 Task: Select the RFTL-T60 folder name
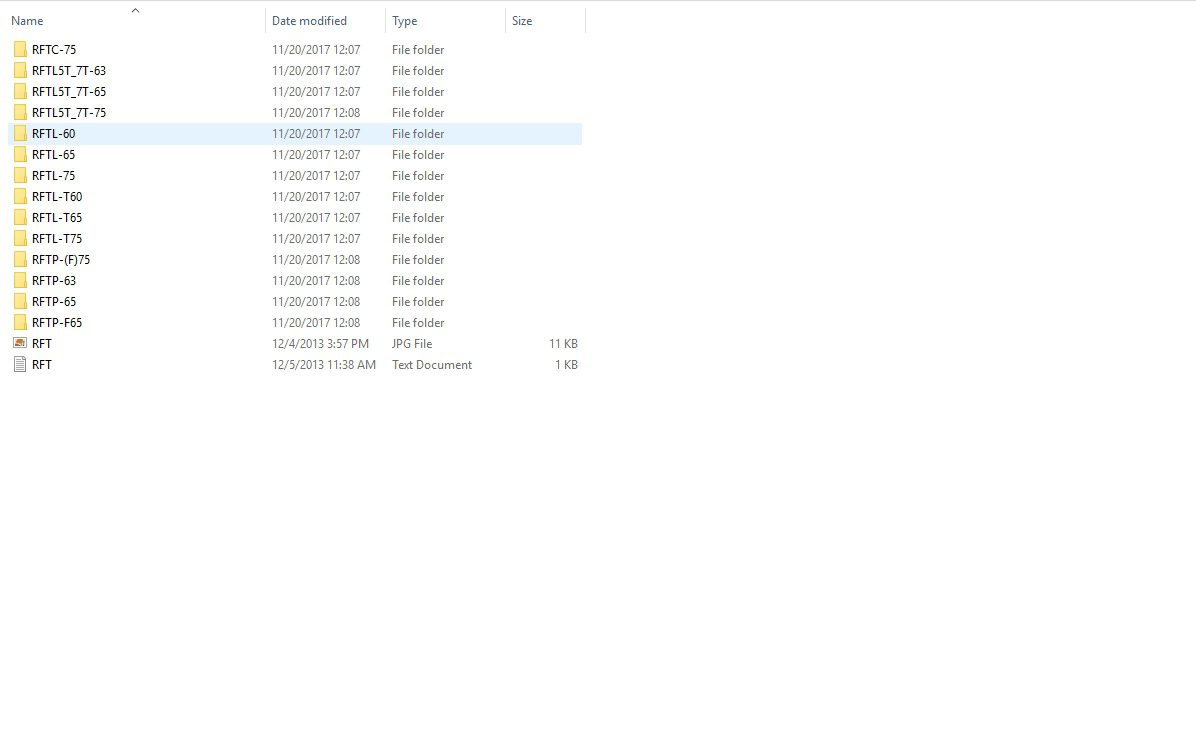57,197
